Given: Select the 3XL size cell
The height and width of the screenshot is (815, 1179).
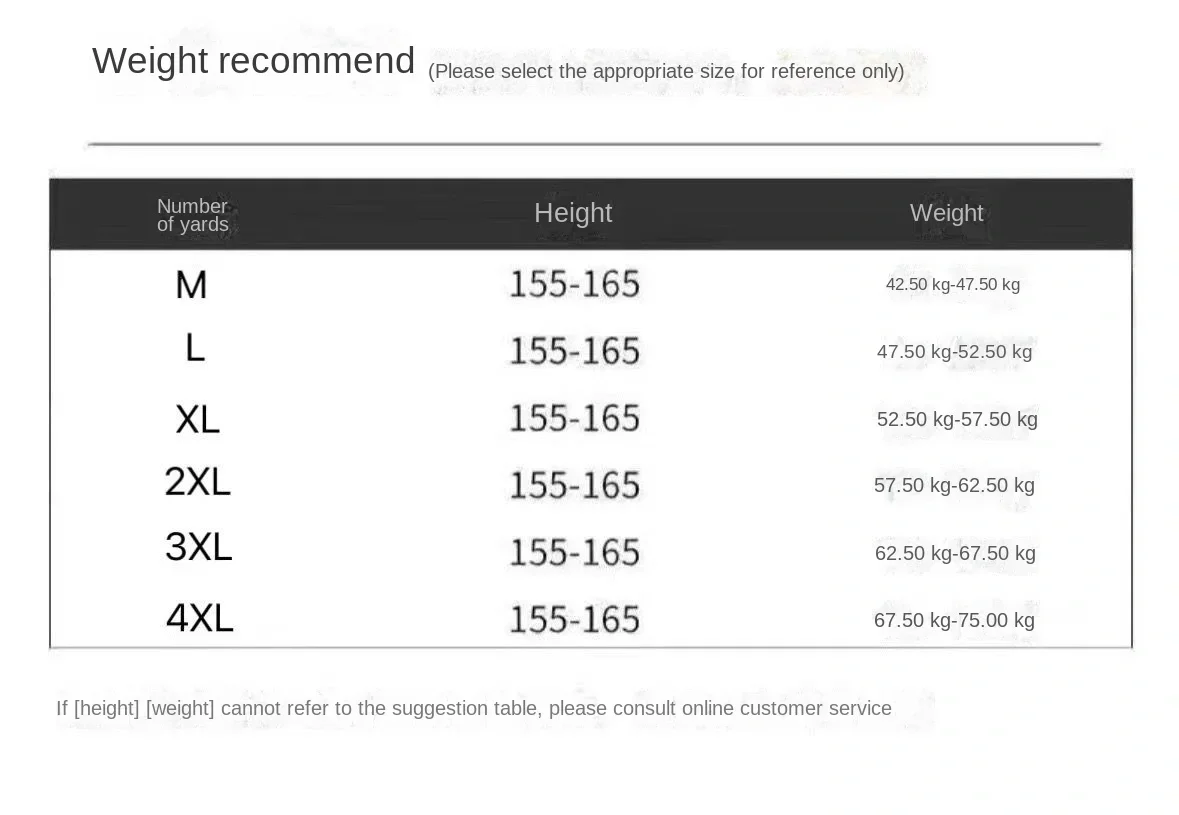Looking at the screenshot, I should coord(199,547).
